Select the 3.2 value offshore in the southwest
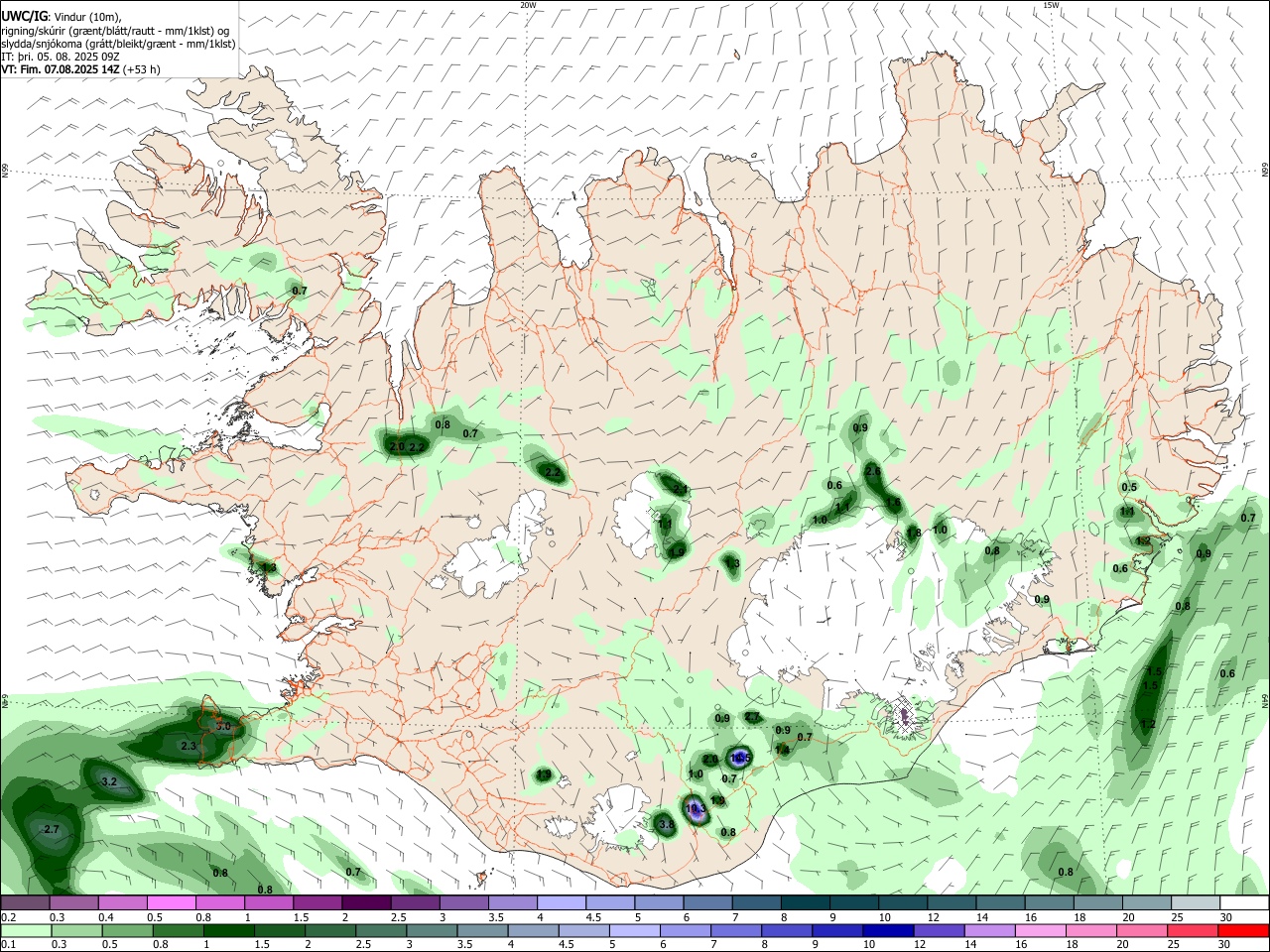The image size is (1270, 952). (109, 781)
